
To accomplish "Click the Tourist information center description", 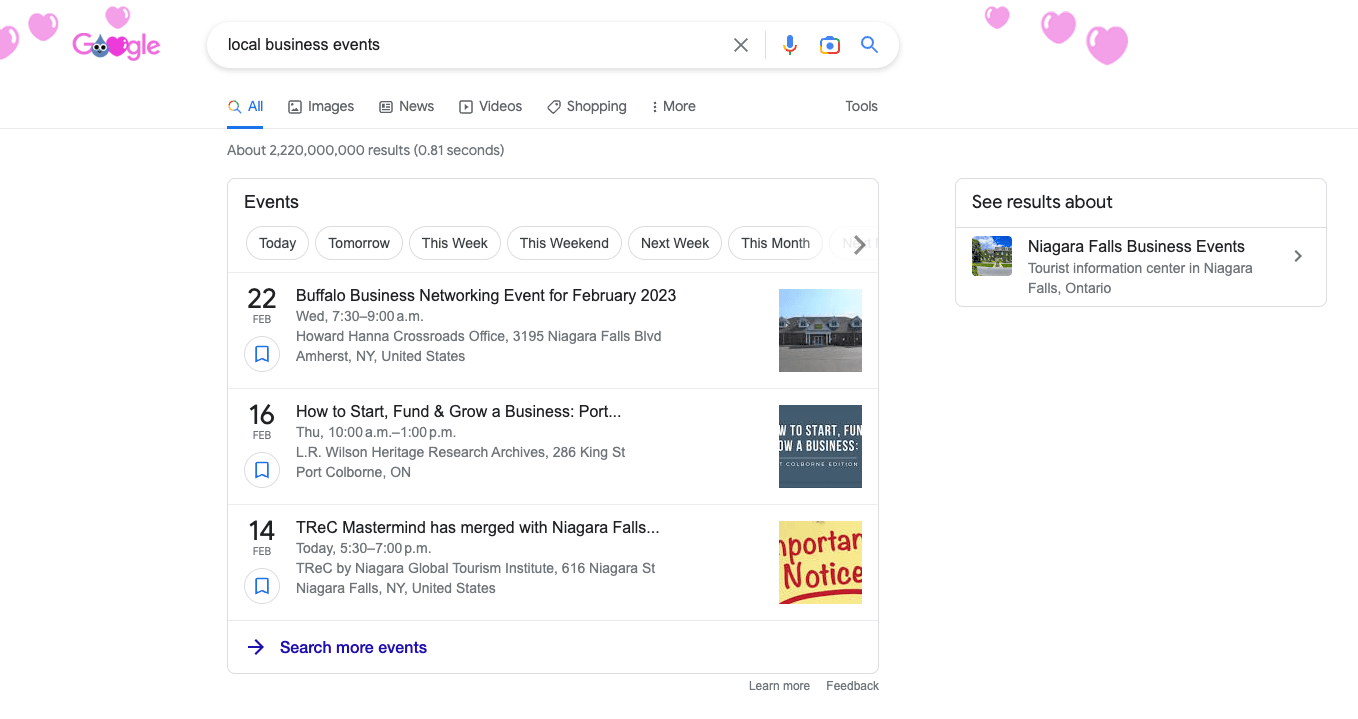I will point(1140,278).
